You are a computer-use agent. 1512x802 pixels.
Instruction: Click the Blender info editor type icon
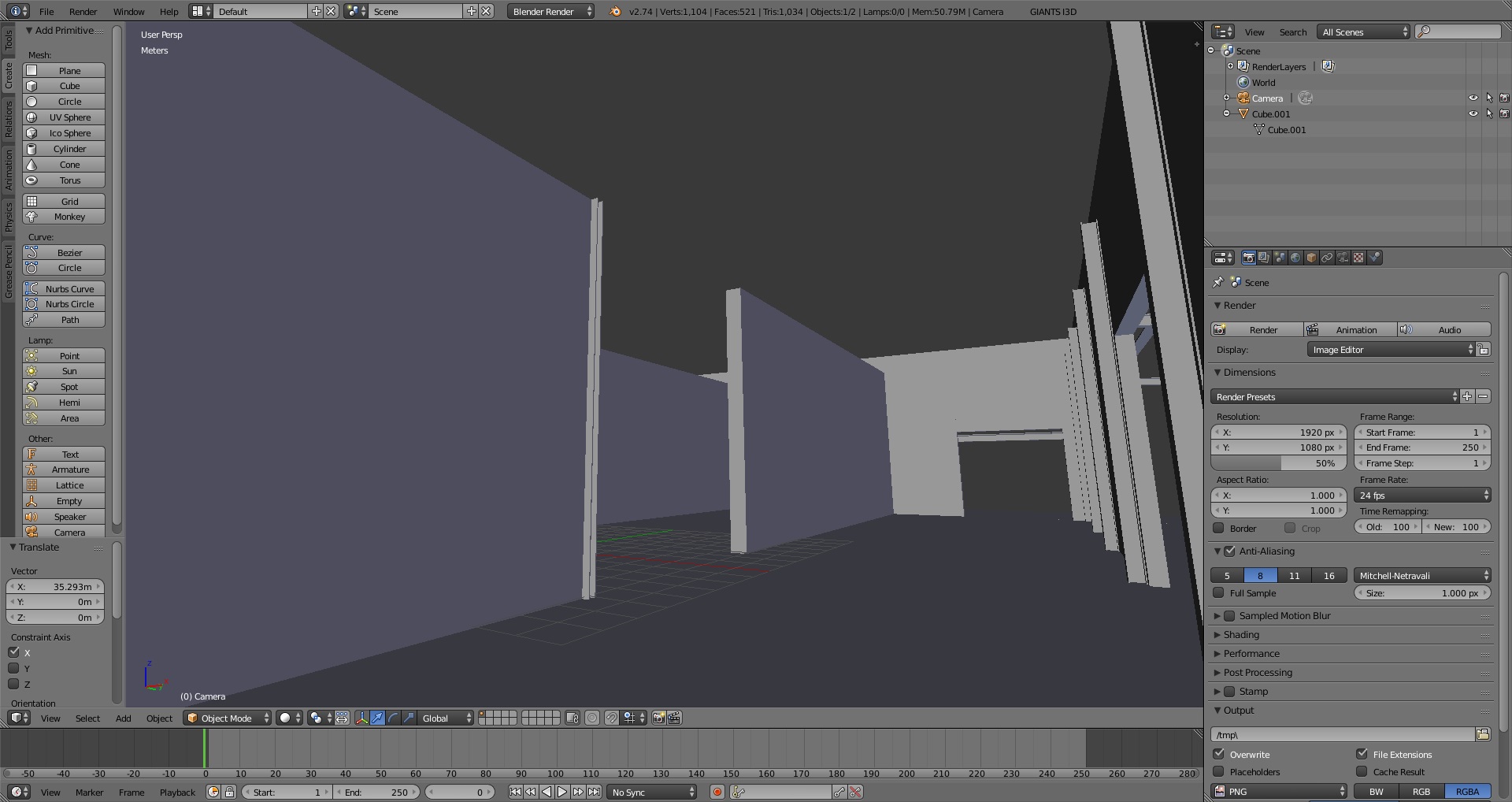(18, 11)
